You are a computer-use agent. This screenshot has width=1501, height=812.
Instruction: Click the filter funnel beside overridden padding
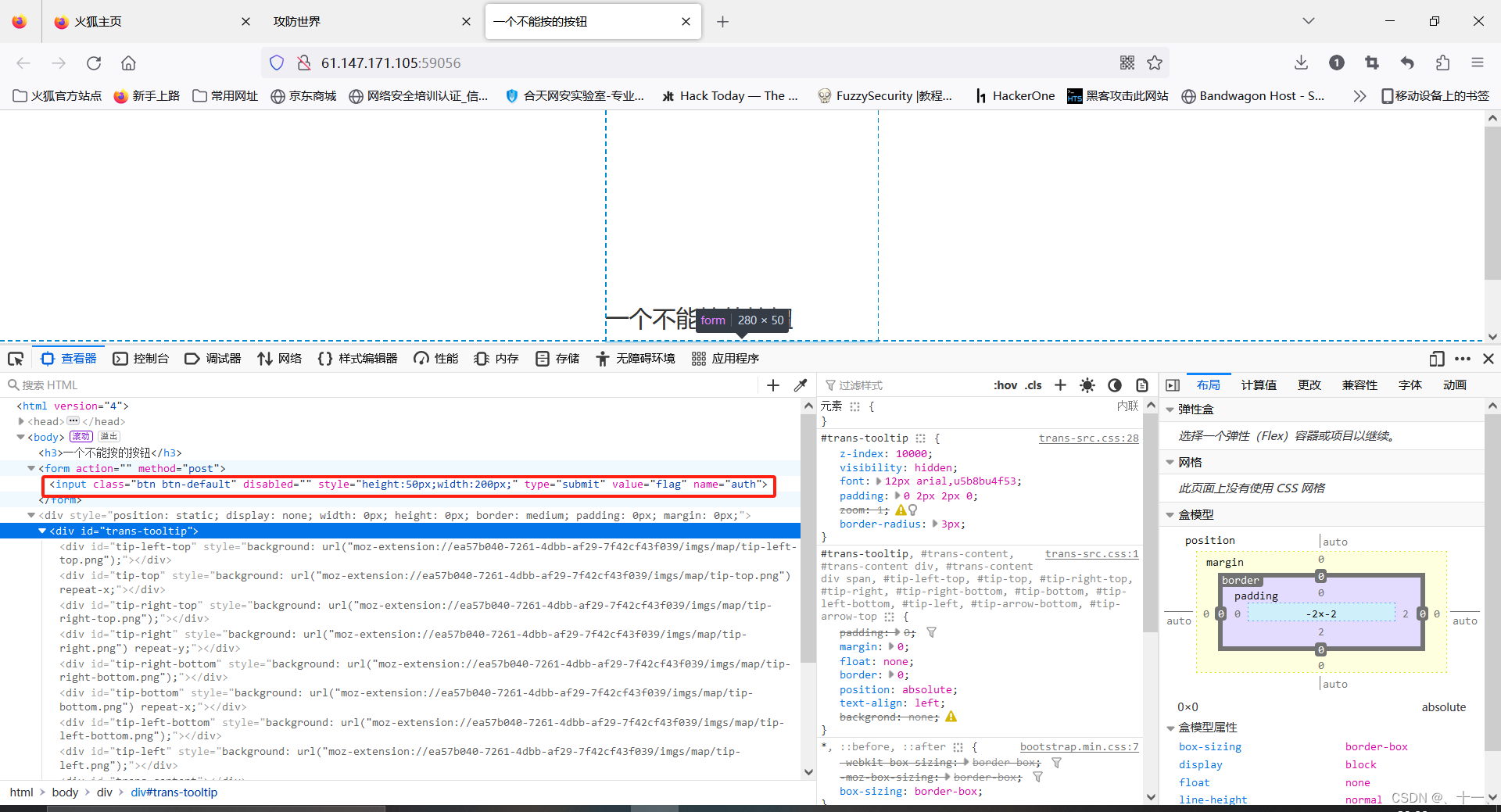[931, 632]
